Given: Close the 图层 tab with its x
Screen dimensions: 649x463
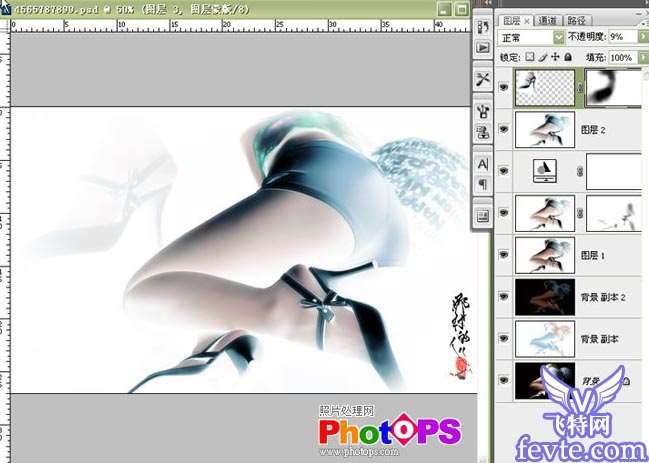Looking at the screenshot, I should pyautogui.click(x=527, y=21).
